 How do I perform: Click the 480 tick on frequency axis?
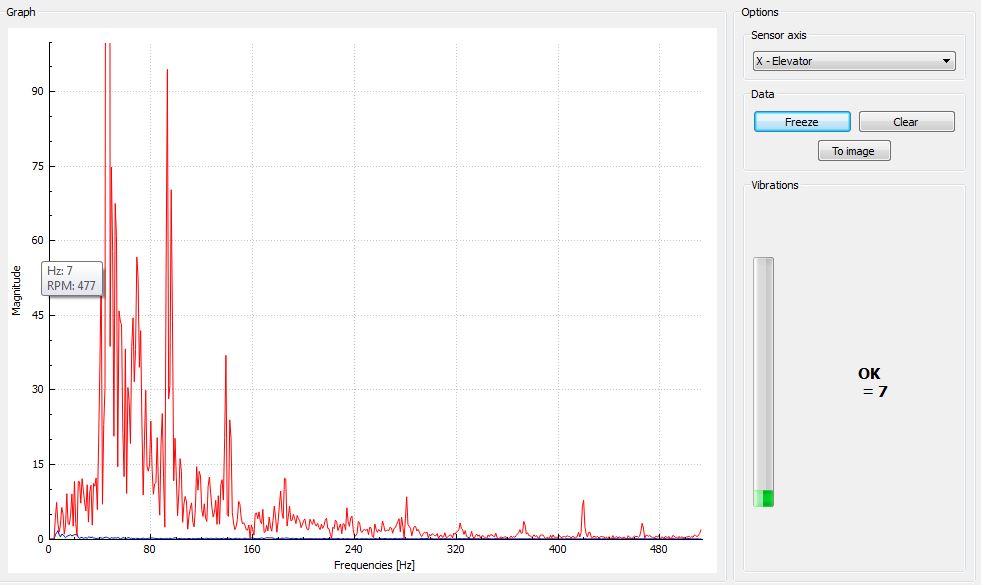tap(658, 550)
